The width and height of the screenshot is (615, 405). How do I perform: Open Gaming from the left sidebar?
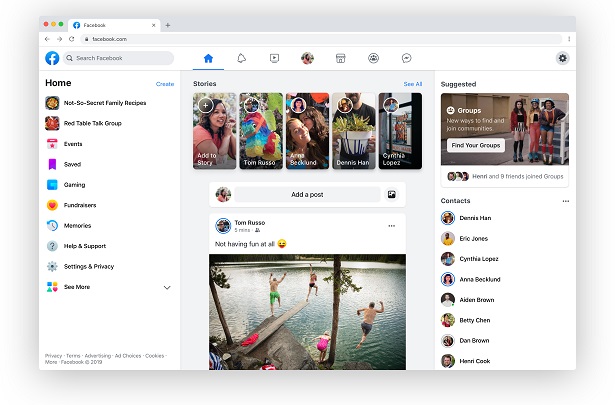pos(74,185)
